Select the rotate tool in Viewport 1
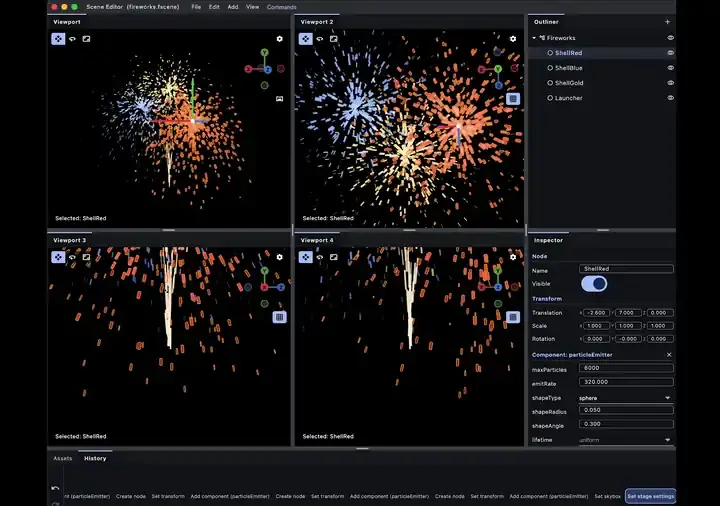This screenshot has width=720, height=506. (72, 39)
